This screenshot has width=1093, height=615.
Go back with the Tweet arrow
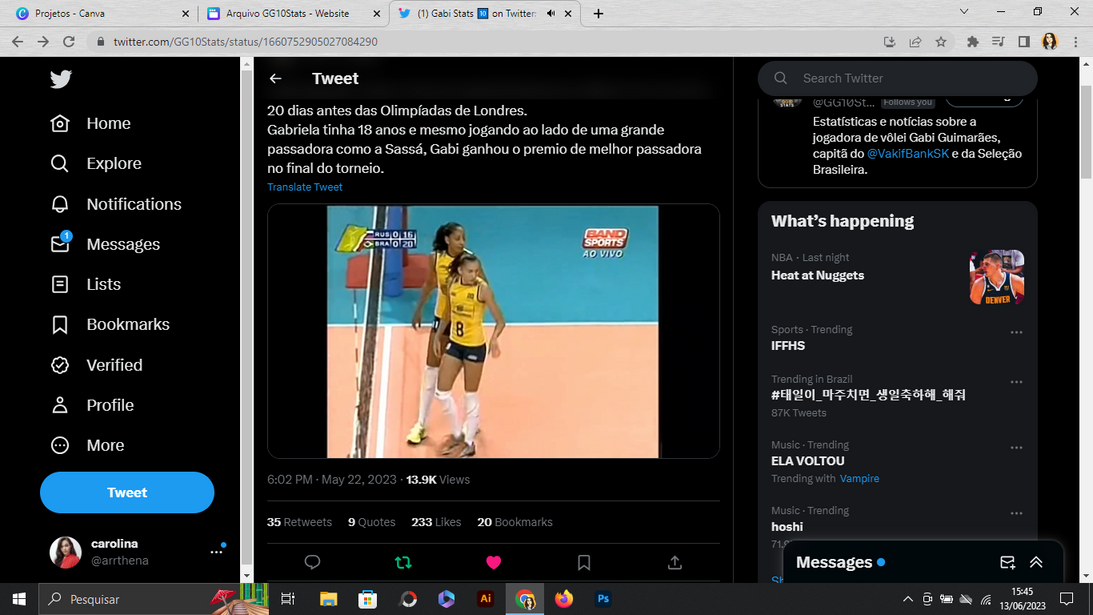tap(275, 79)
